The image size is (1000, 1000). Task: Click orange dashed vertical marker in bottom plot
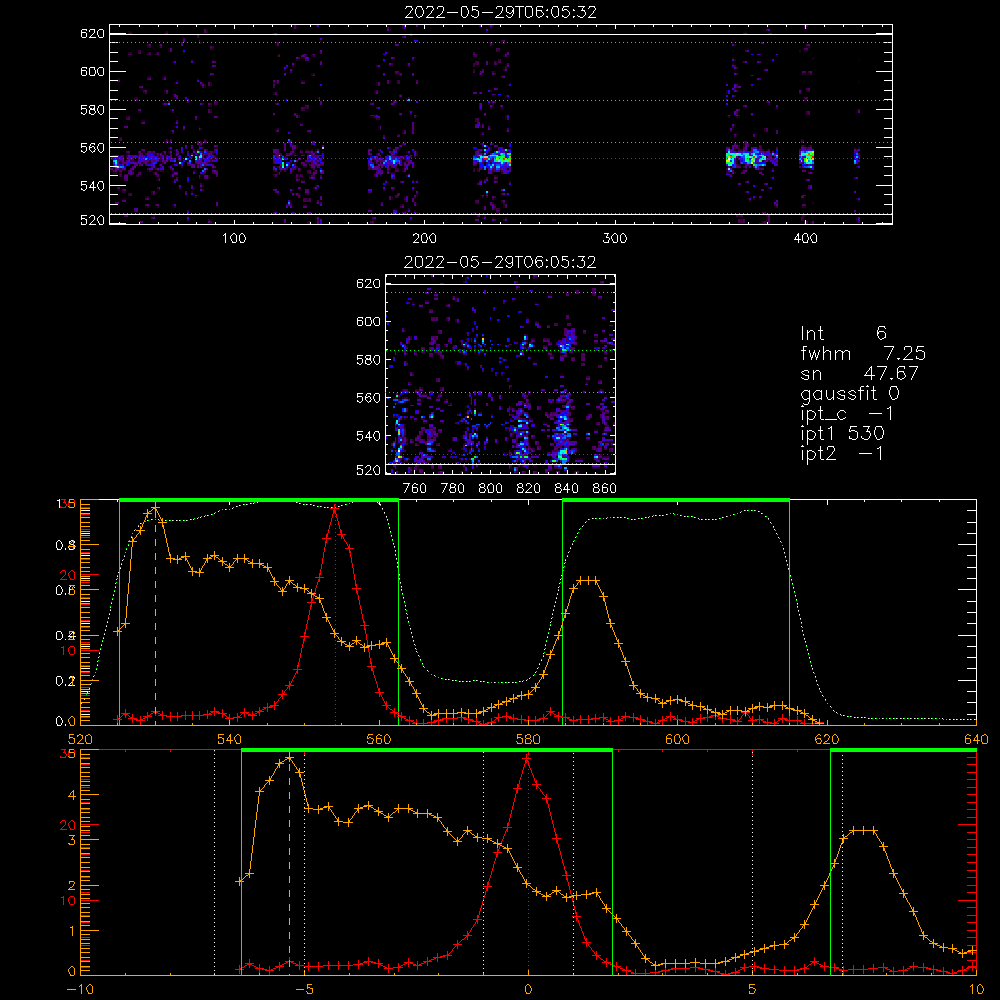pos(289,864)
